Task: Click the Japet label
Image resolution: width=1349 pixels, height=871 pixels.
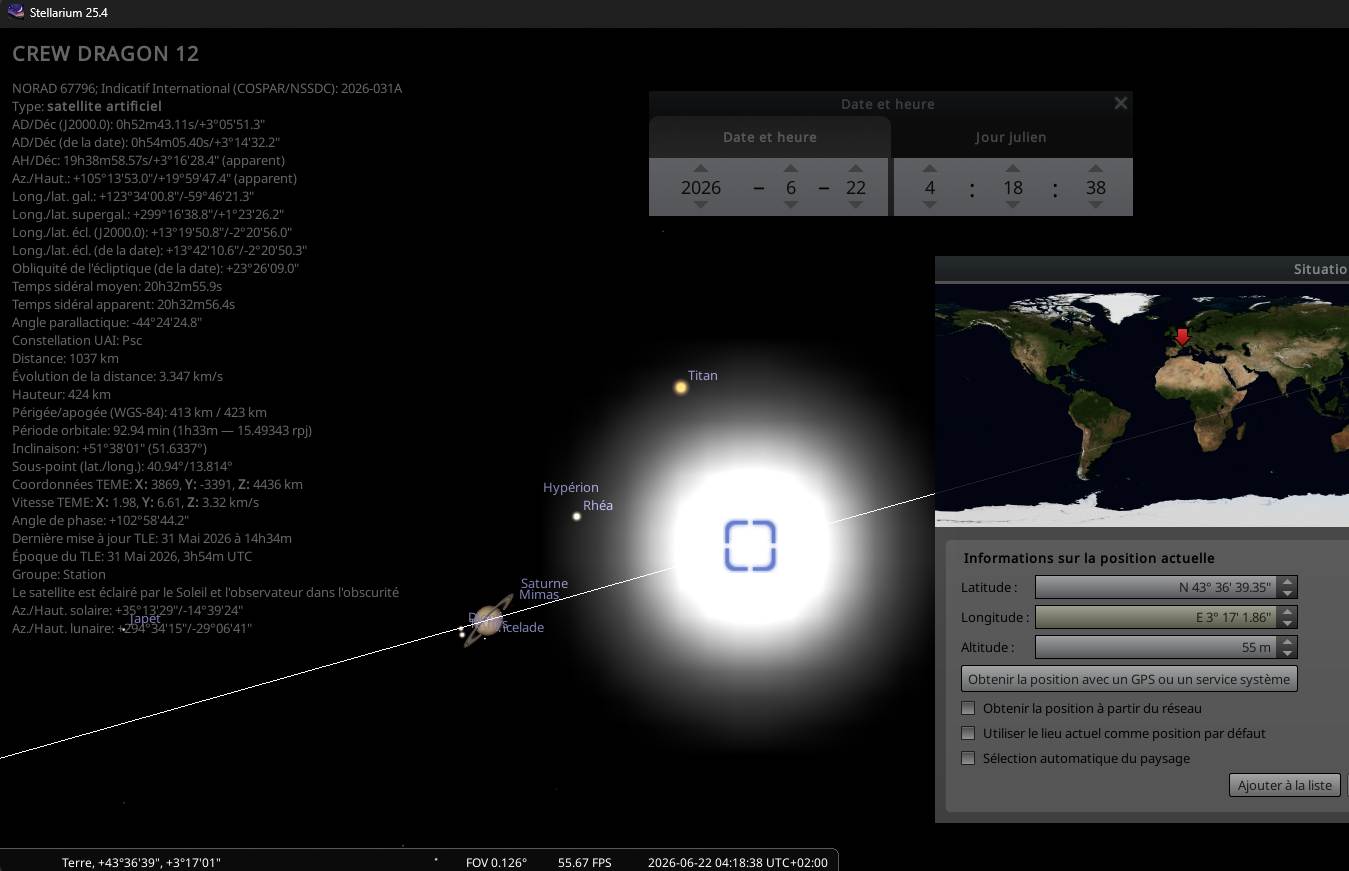Action: [x=145, y=619]
